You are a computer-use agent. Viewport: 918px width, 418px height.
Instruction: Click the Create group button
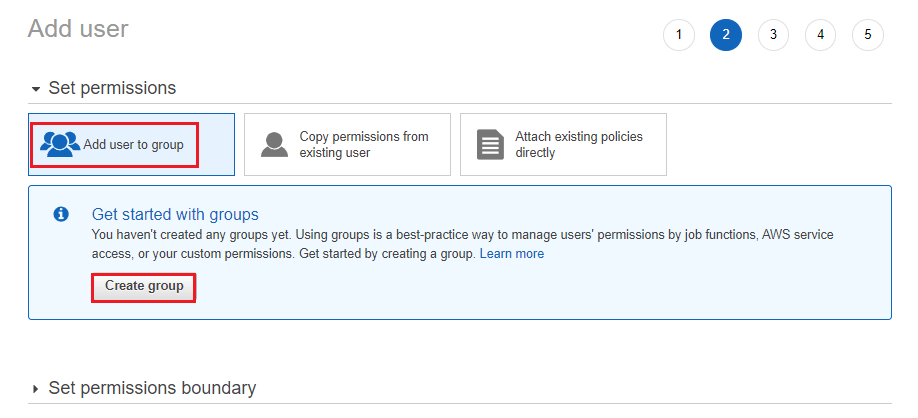144,286
